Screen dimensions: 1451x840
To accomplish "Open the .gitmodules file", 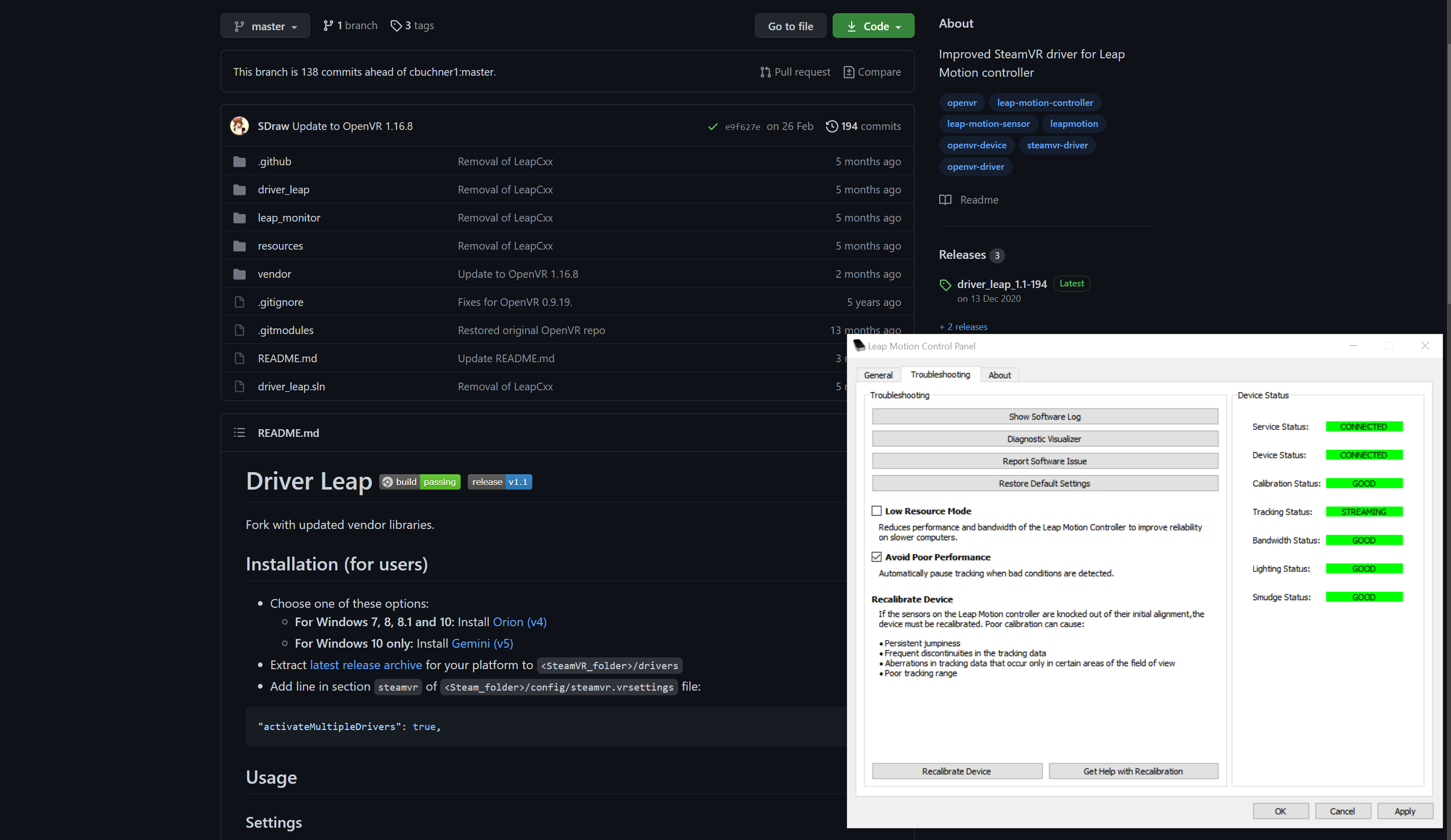I will pyautogui.click(x=286, y=330).
